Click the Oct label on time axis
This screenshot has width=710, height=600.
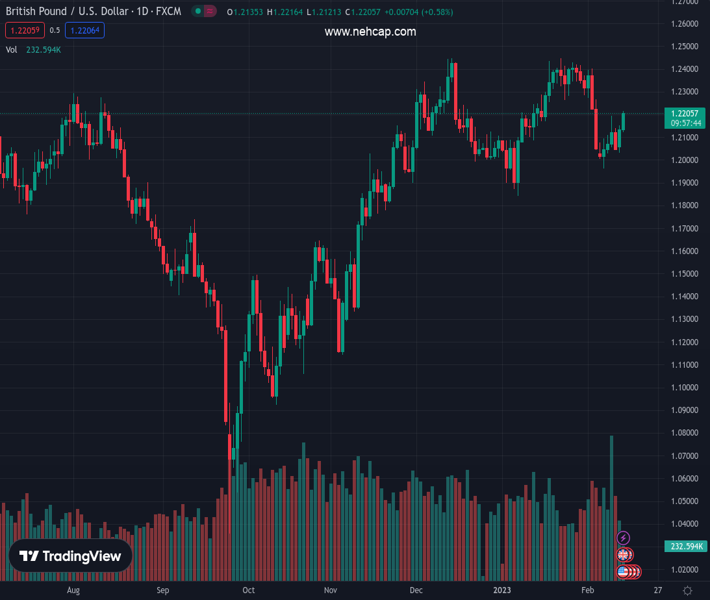click(248, 590)
